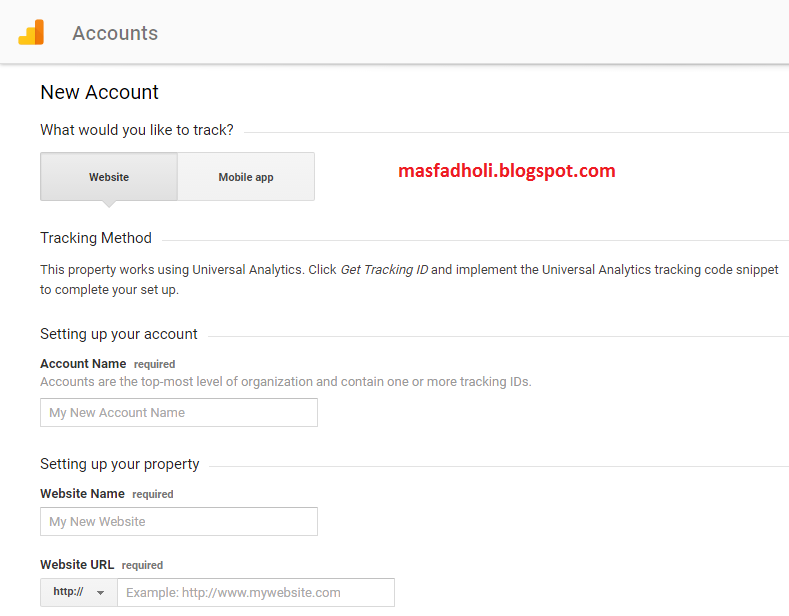
Task: Click the My New Website name field
Action: [x=179, y=522]
